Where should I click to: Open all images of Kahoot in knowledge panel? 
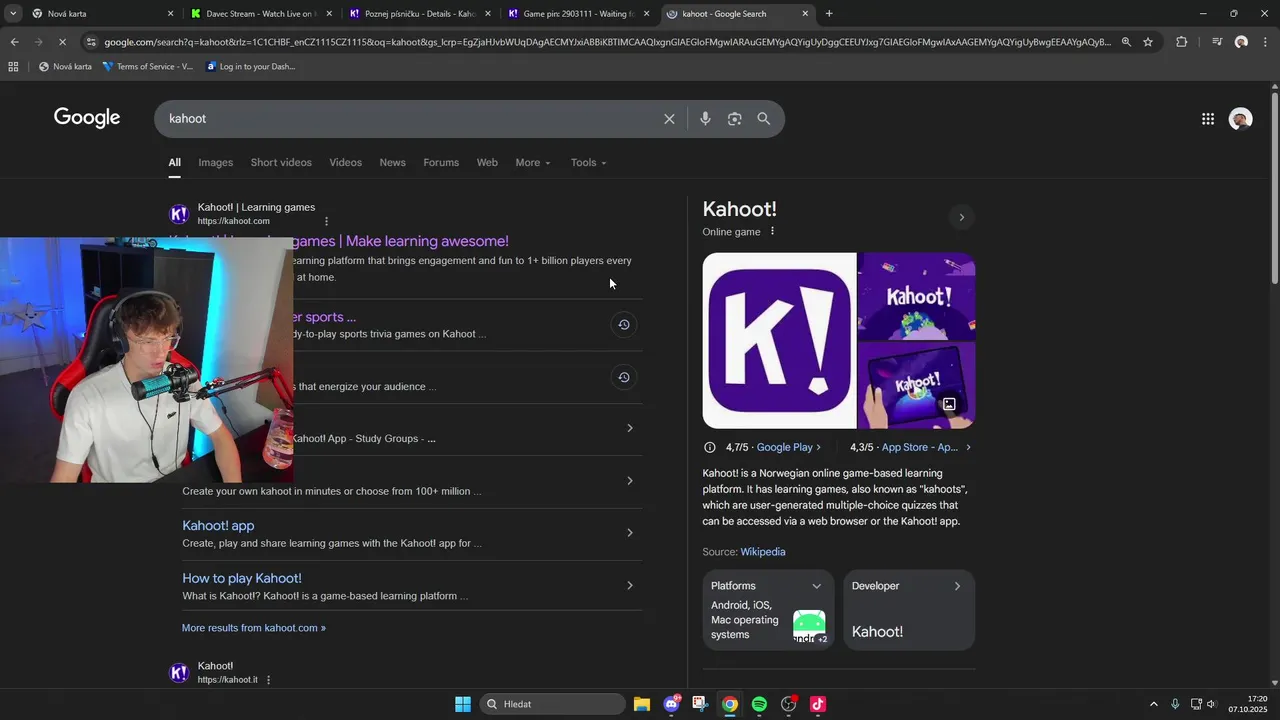tap(949, 404)
